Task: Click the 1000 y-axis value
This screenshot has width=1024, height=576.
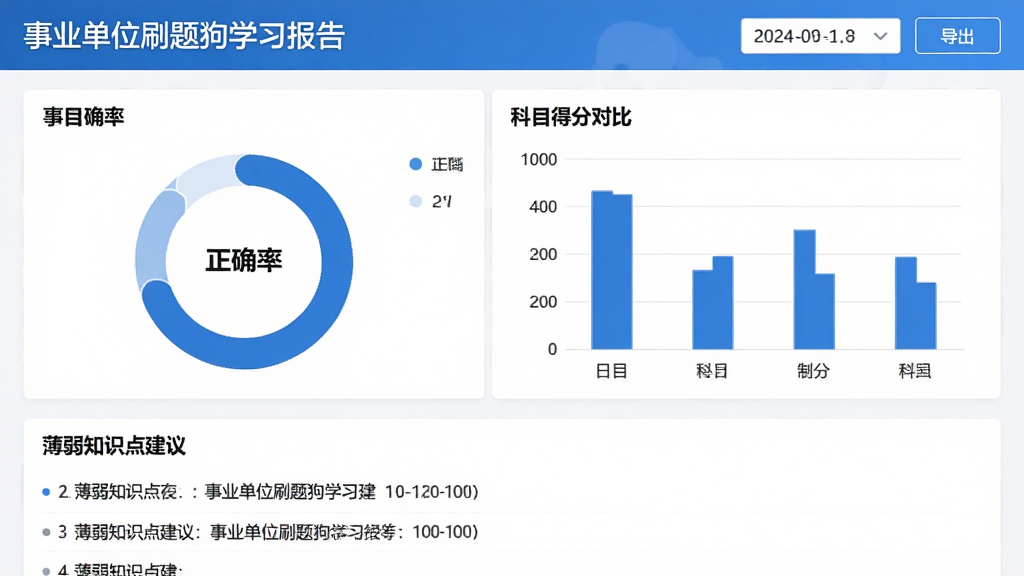Action: 539,159
